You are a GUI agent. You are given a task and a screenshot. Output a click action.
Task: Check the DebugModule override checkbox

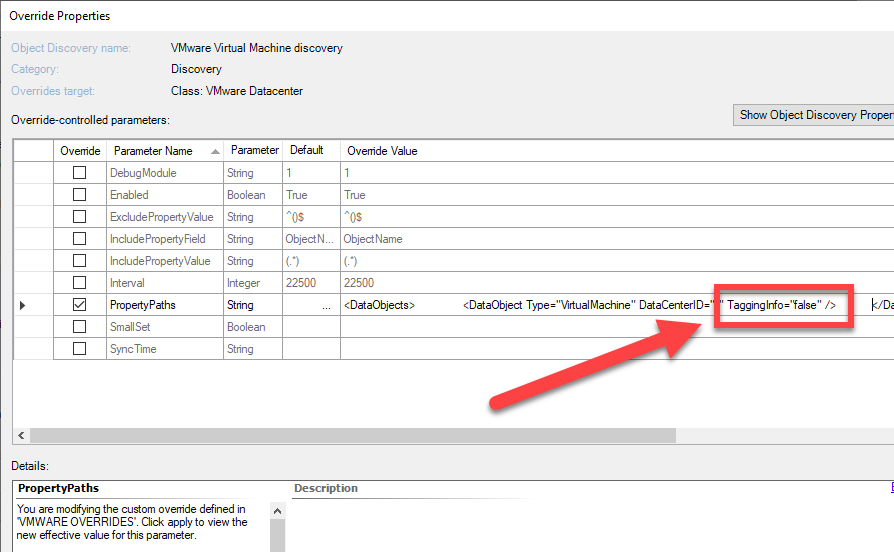(79, 173)
